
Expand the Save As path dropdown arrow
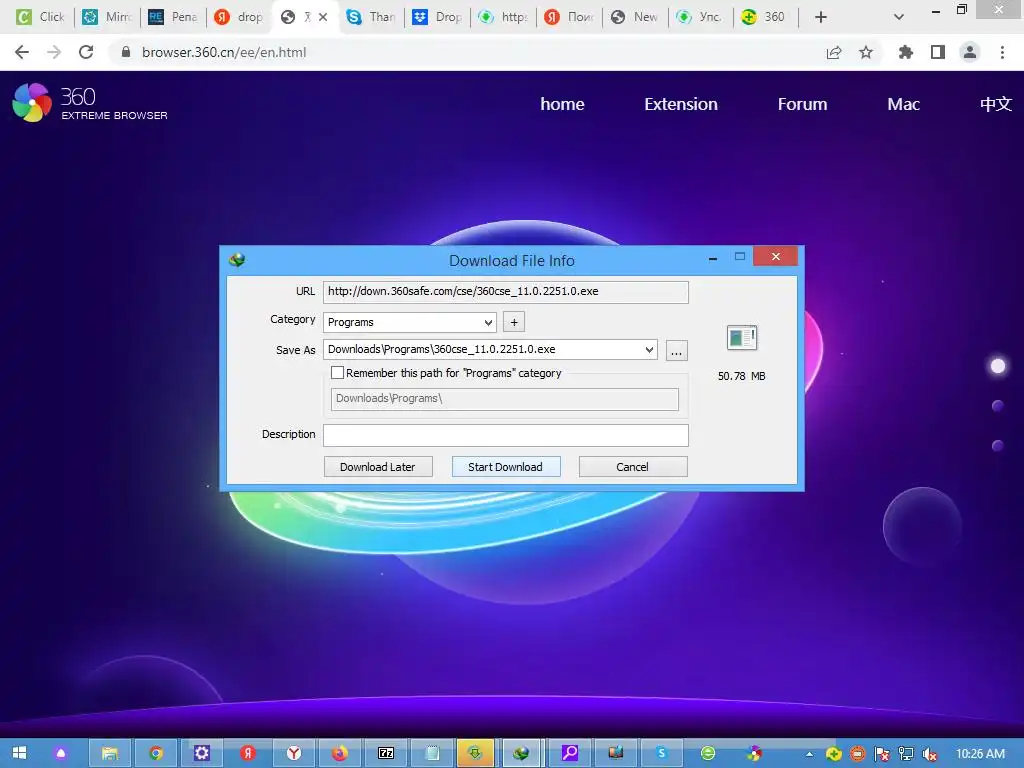(649, 349)
